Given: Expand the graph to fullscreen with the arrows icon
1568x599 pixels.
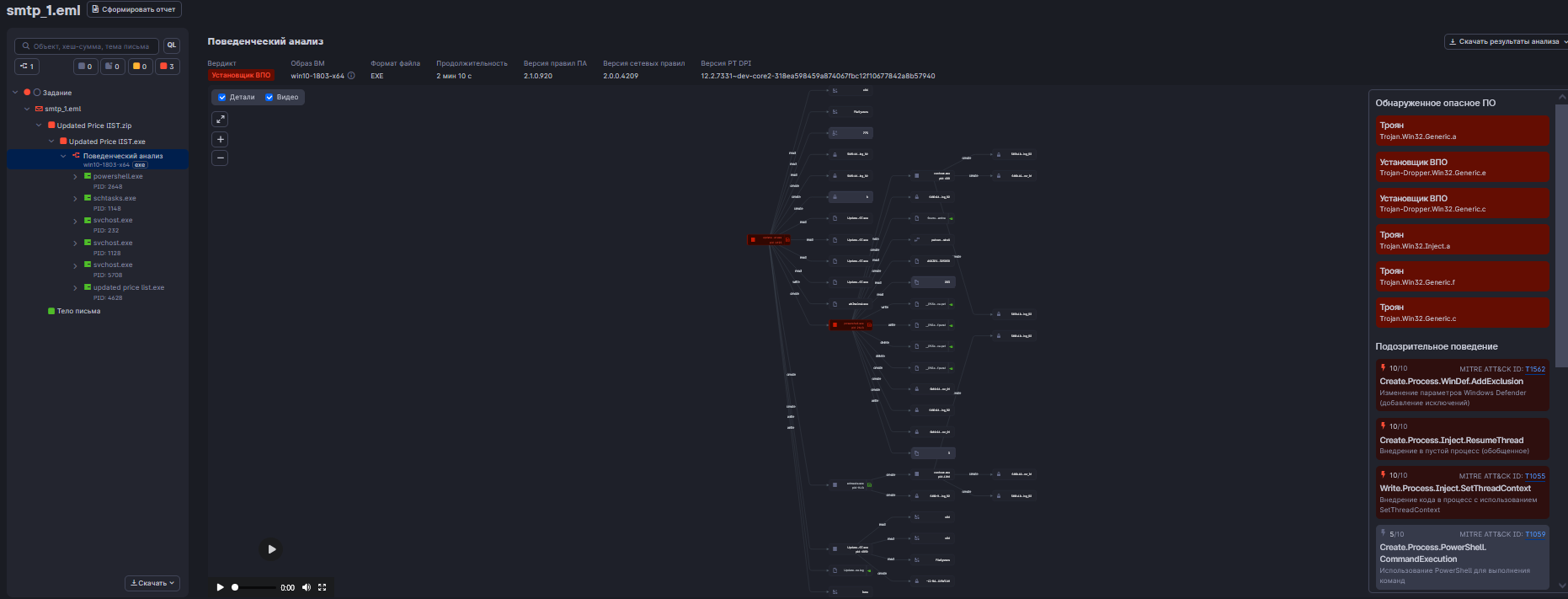Looking at the screenshot, I should 220,120.
